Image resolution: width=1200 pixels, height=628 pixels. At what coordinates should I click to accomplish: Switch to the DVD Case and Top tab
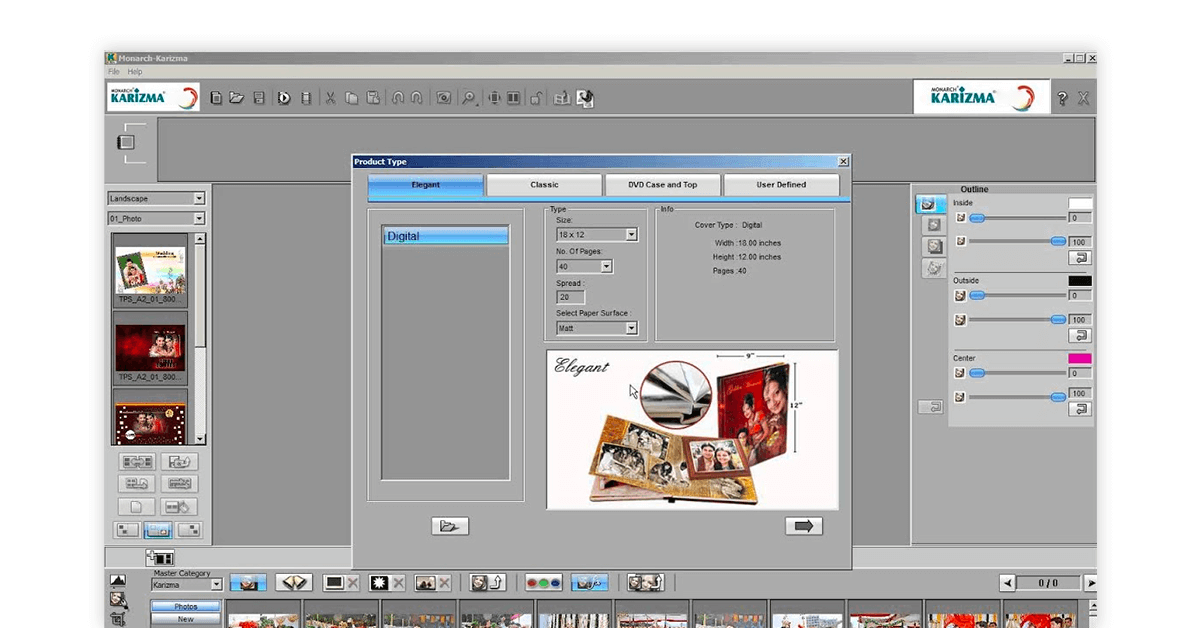pyautogui.click(x=662, y=185)
